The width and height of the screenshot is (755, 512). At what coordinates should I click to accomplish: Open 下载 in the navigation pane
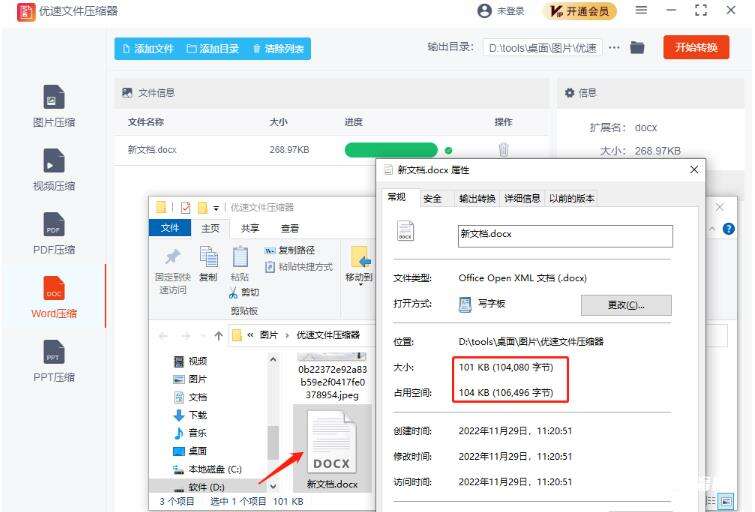click(x=190, y=415)
